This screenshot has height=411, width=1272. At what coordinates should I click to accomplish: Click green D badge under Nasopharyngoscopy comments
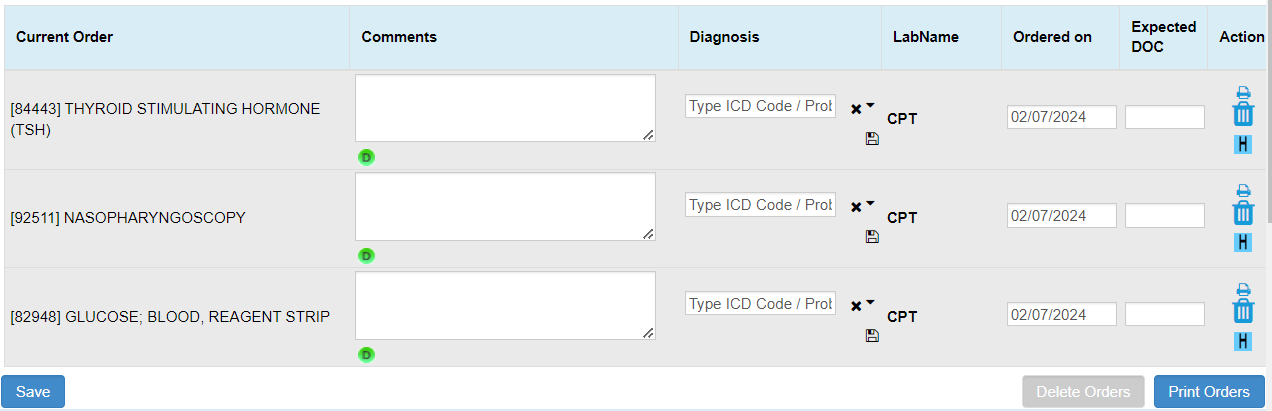click(x=367, y=255)
